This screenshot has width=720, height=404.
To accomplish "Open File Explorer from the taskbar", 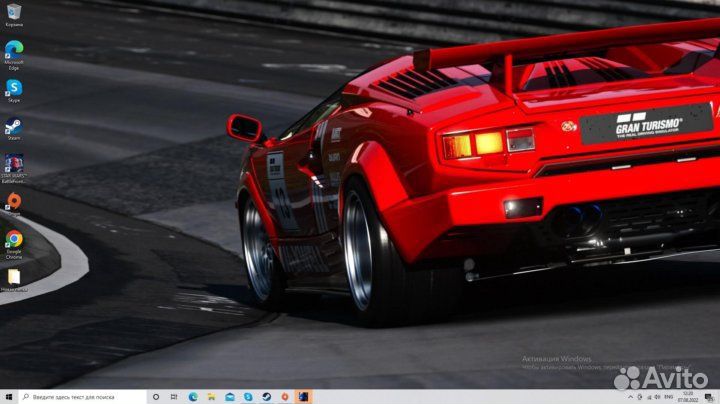I will (212, 397).
